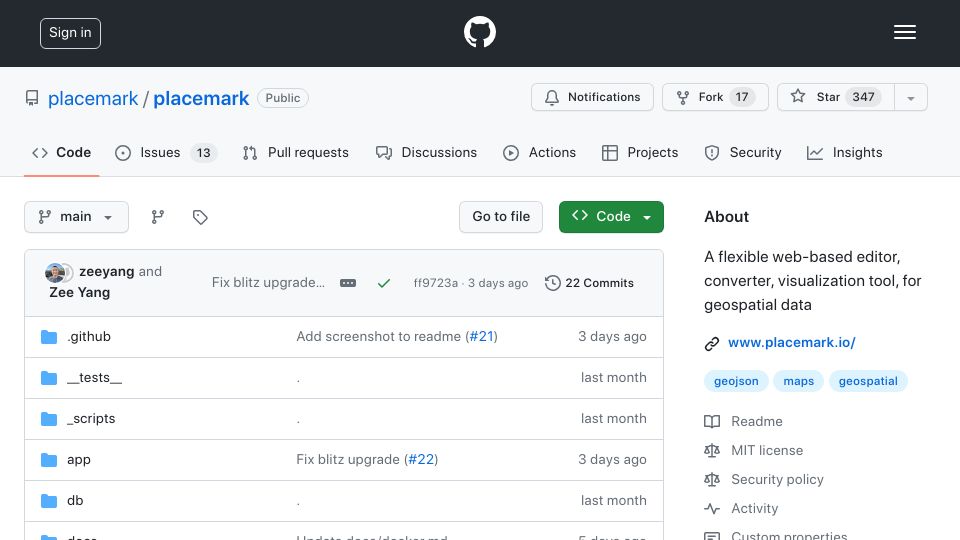The height and width of the screenshot is (540, 960).
Task: Click the branches icon next to main
Action: 158,217
